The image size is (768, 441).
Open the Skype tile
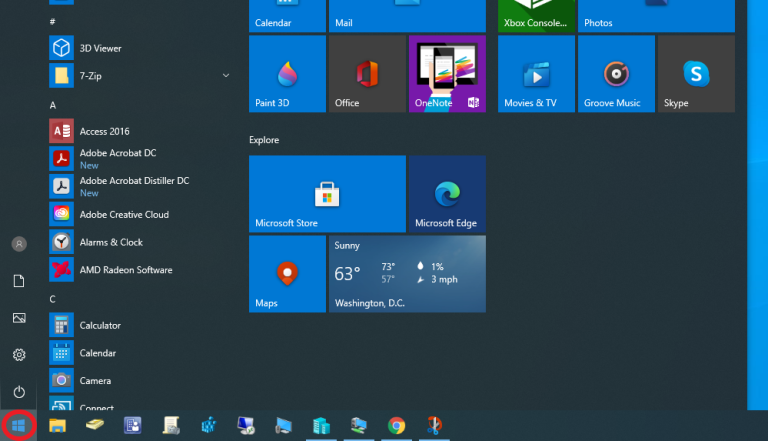pyautogui.click(x=696, y=74)
